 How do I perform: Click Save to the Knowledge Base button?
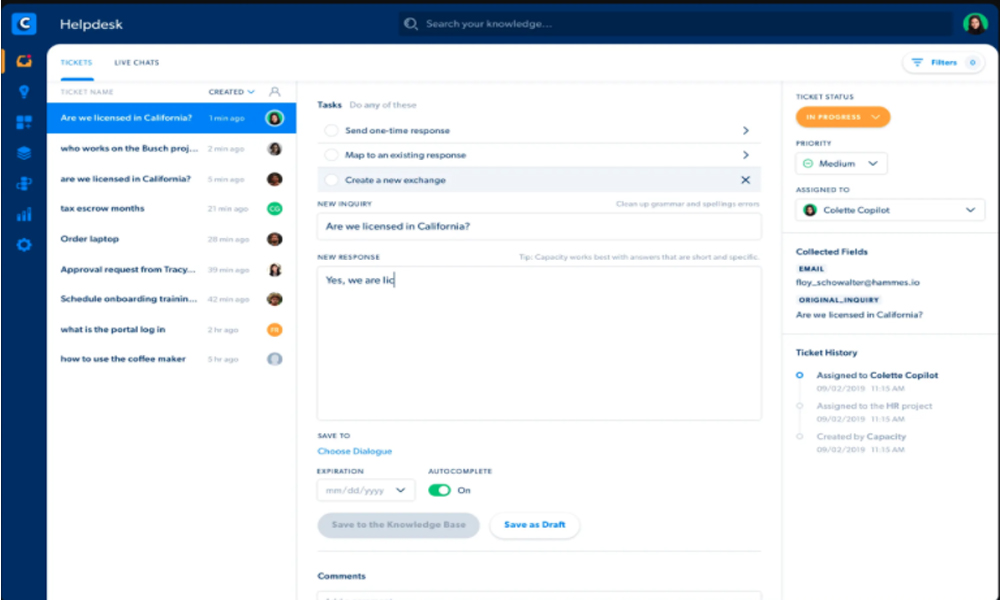pyautogui.click(x=399, y=525)
